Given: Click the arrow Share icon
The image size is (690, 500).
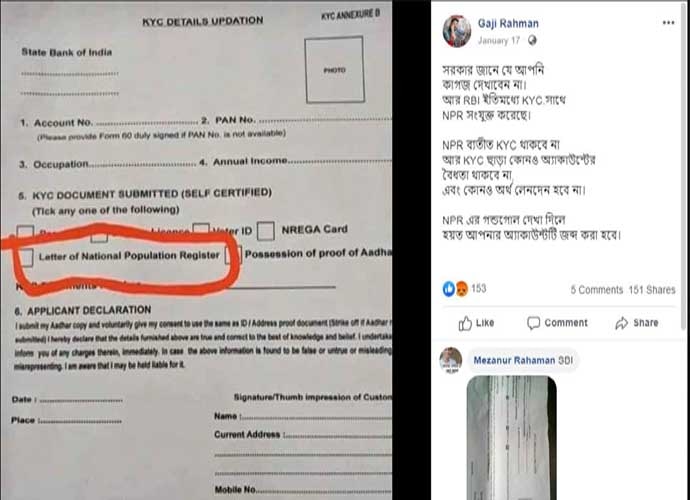Looking at the screenshot, I should (x=621, y=323).
